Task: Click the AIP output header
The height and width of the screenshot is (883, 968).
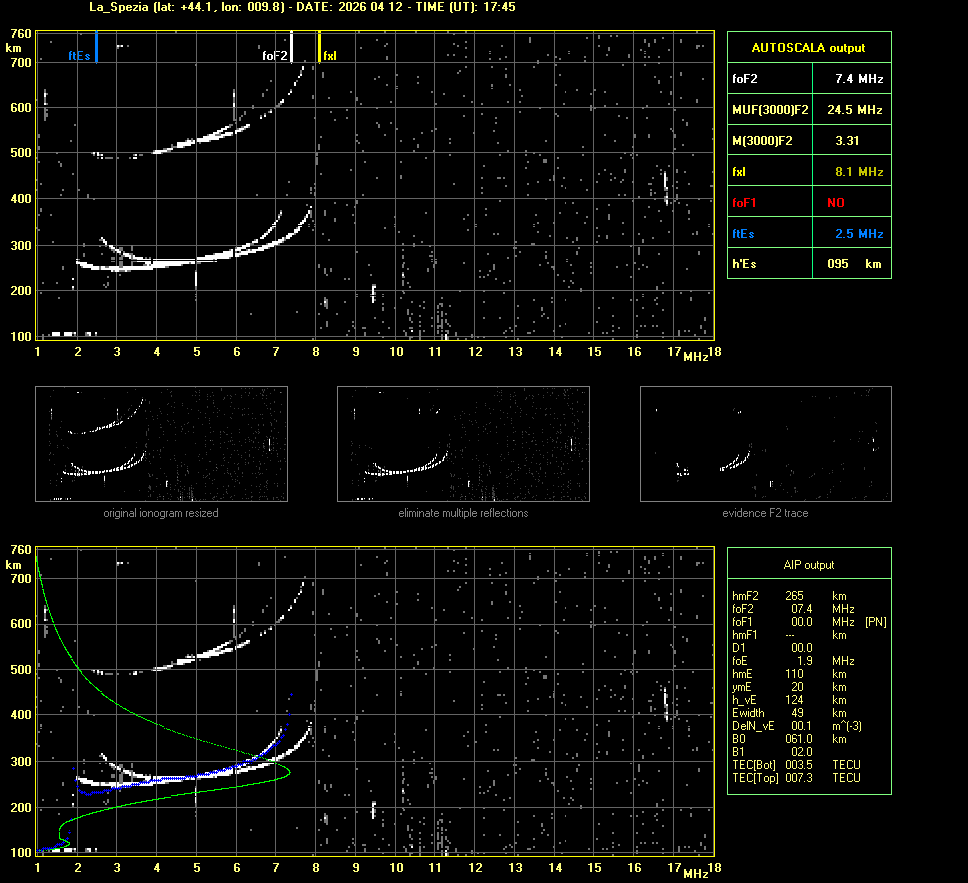Action: pos(808,565)
